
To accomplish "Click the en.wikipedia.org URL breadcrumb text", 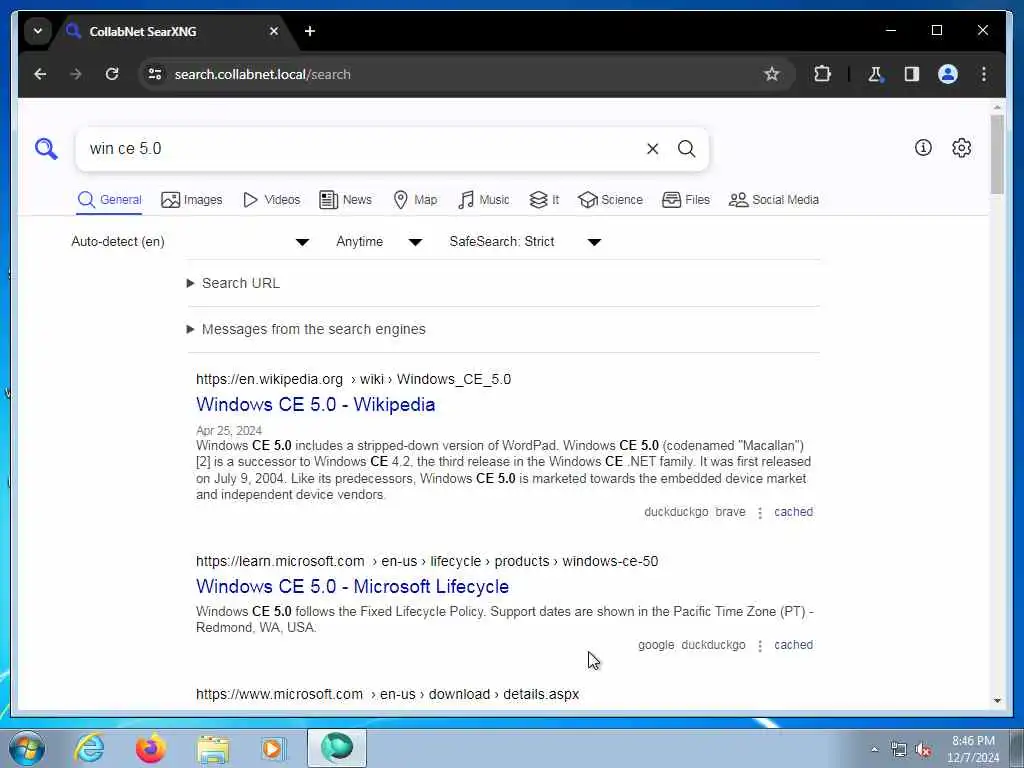I will click(x=353, y=379).
